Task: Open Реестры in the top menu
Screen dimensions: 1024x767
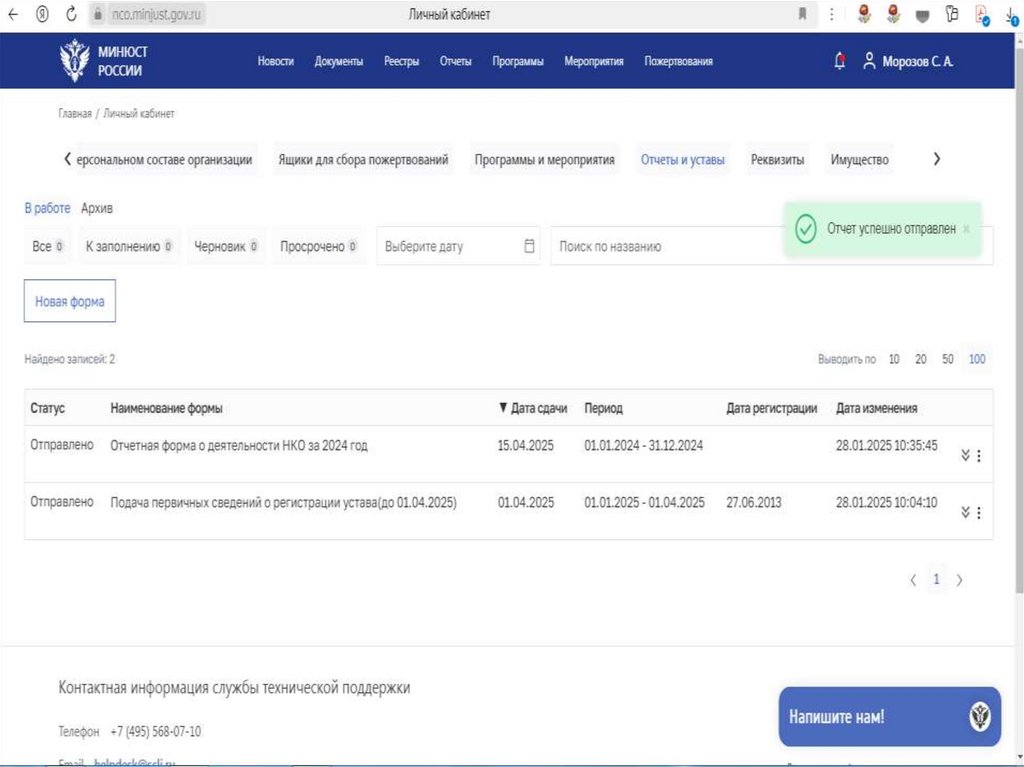Action: tap(401, 61)
